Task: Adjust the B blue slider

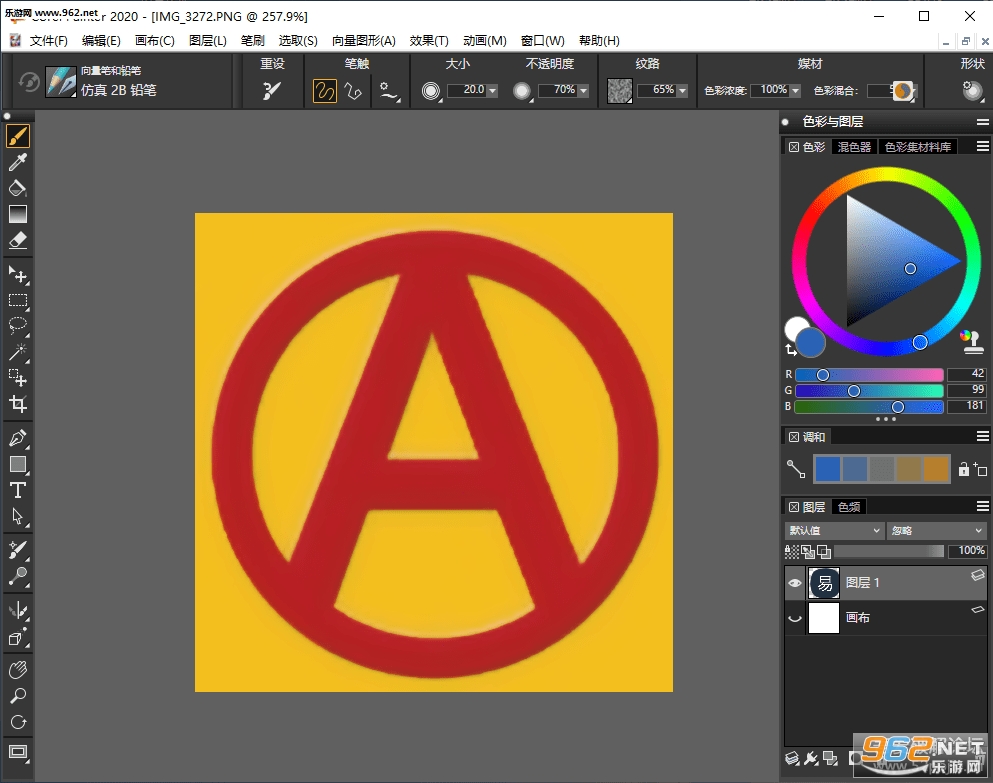Action: (x=869, y=407)
